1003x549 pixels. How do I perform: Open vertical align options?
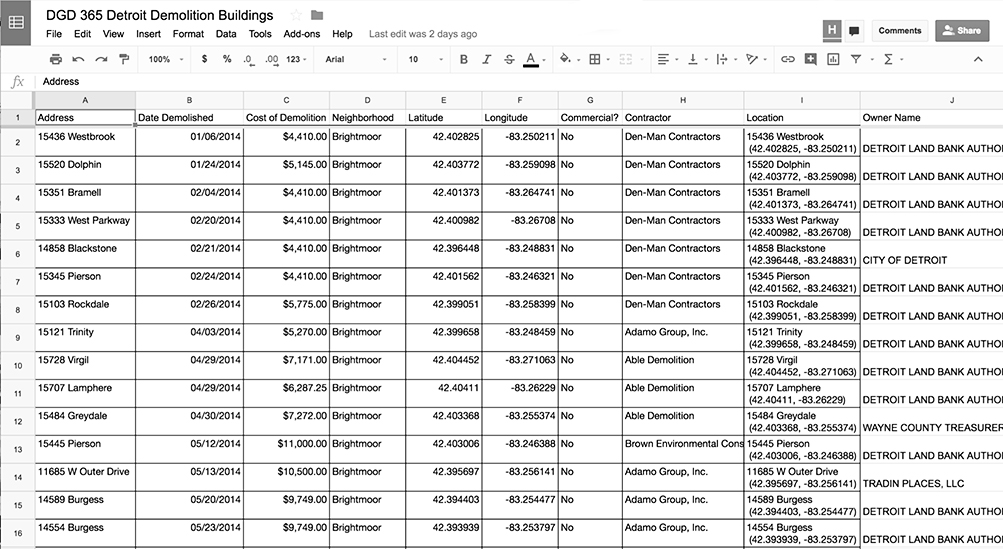point(697,59)
